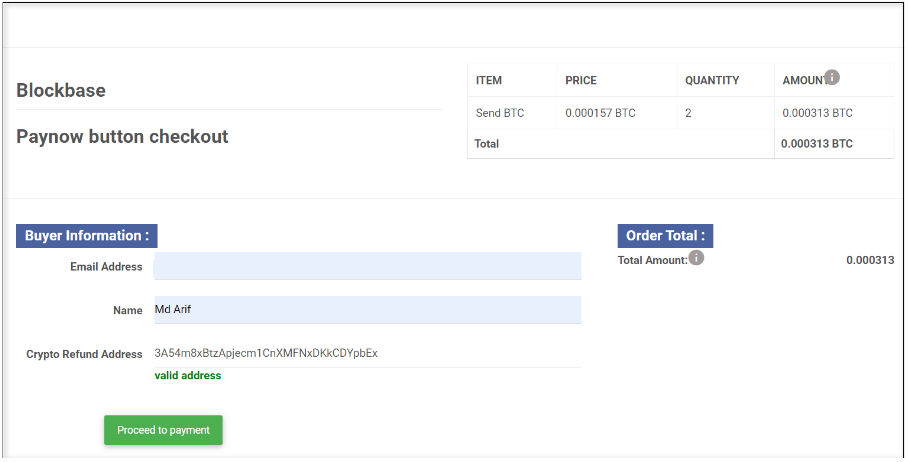The image size is (908, 462).
Task: Click the QUANTITY column header
Action: tap(712, 80)
